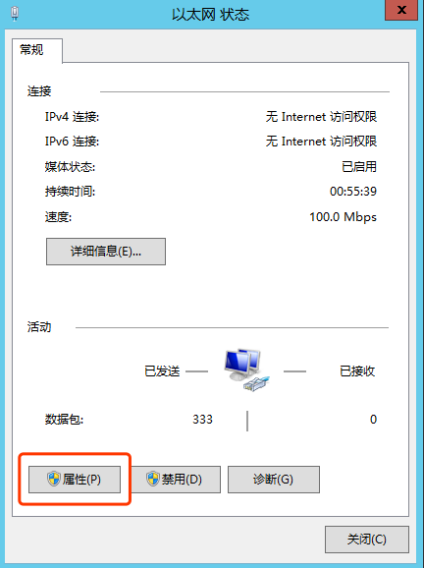The height and width of the screenshot is (568, 424).
Task: Click the 已发送 label
Action: [162, 371]
